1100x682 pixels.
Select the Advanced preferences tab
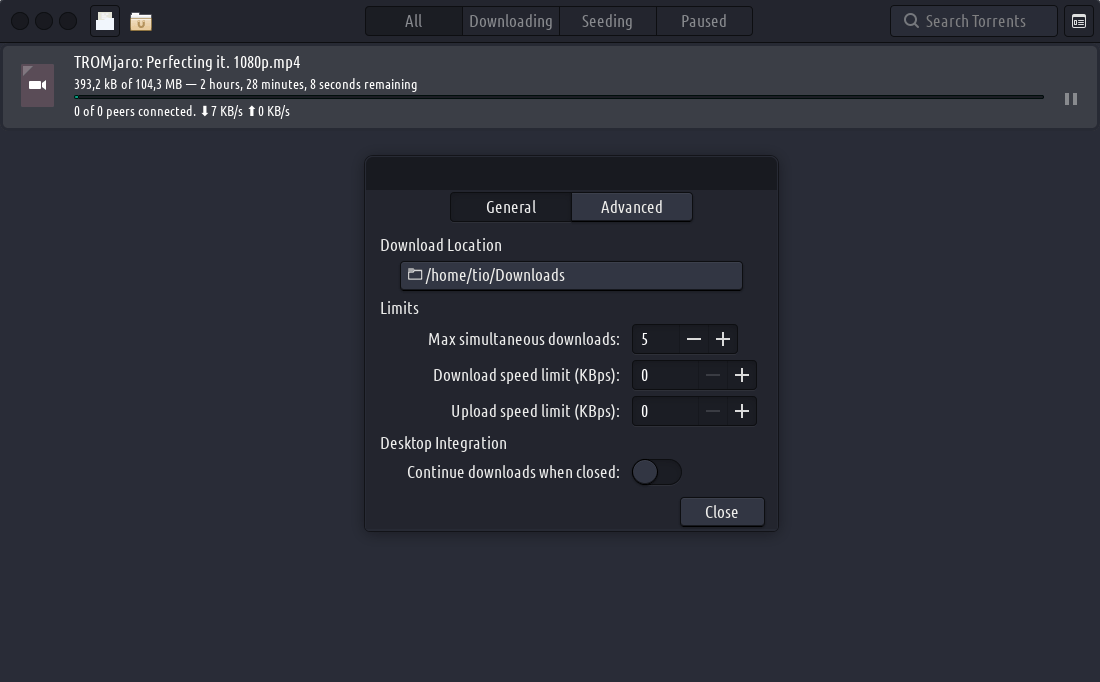coord(631,207)
